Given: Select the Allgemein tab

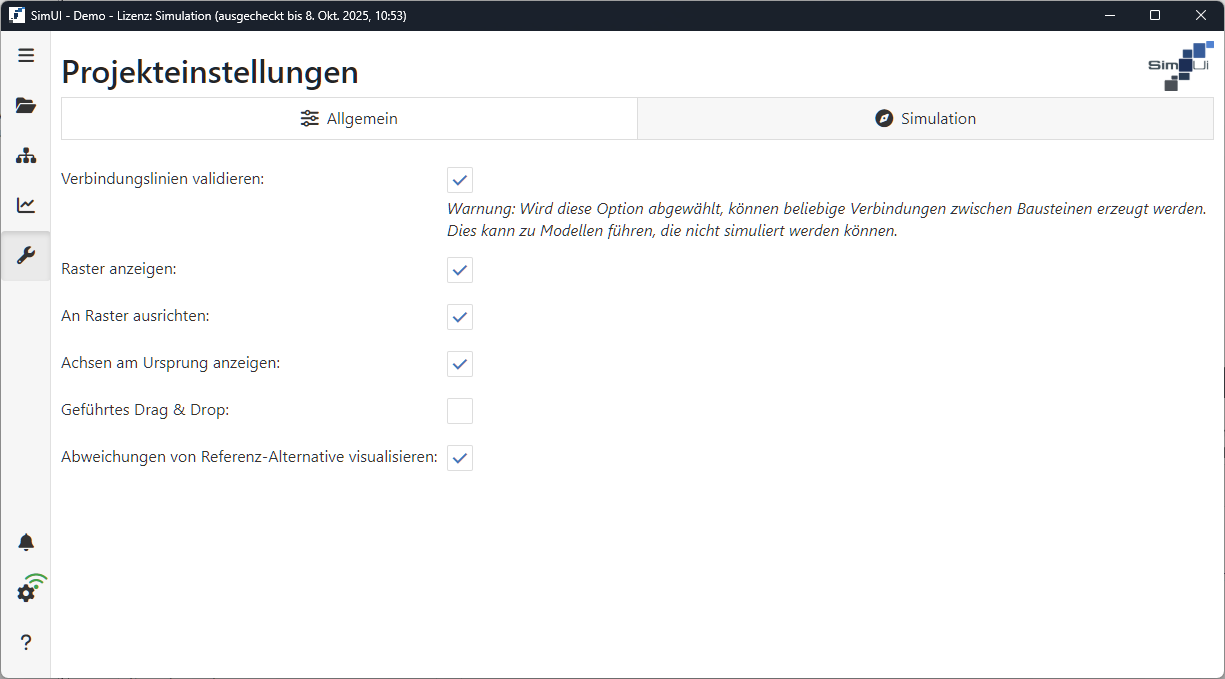Looking at the screenshot, I should [x=349, y=118].
